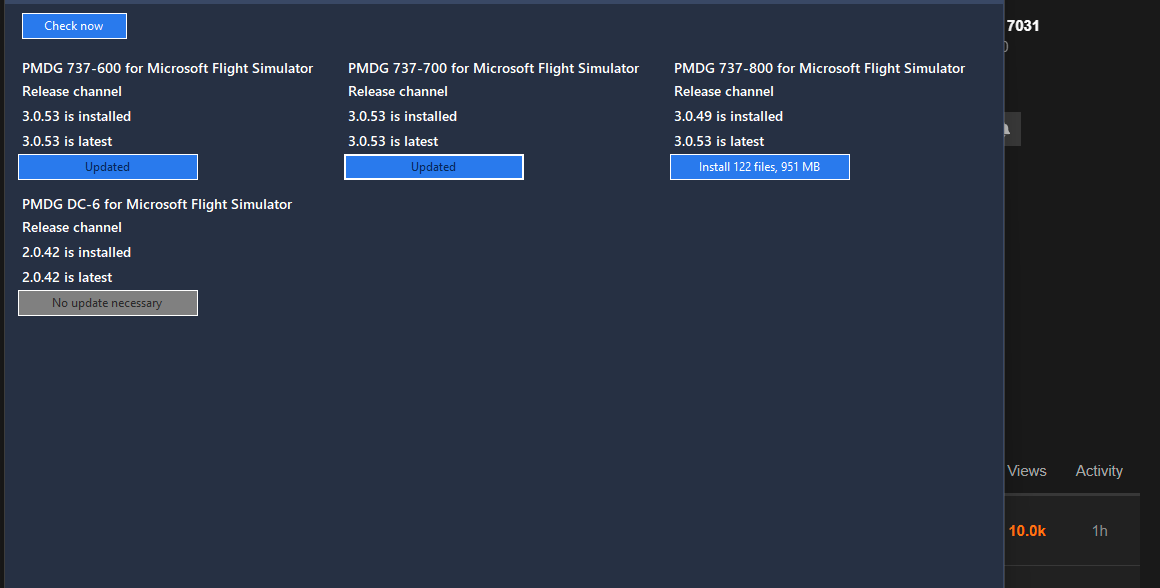Click Release channel under PMDG DC-6
Screen dimensions: 1160x588
click(x=72, y=228)
